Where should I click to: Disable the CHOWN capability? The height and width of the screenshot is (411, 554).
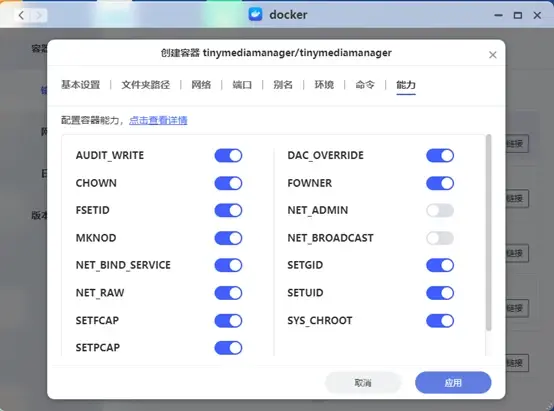tap(228, 183)
